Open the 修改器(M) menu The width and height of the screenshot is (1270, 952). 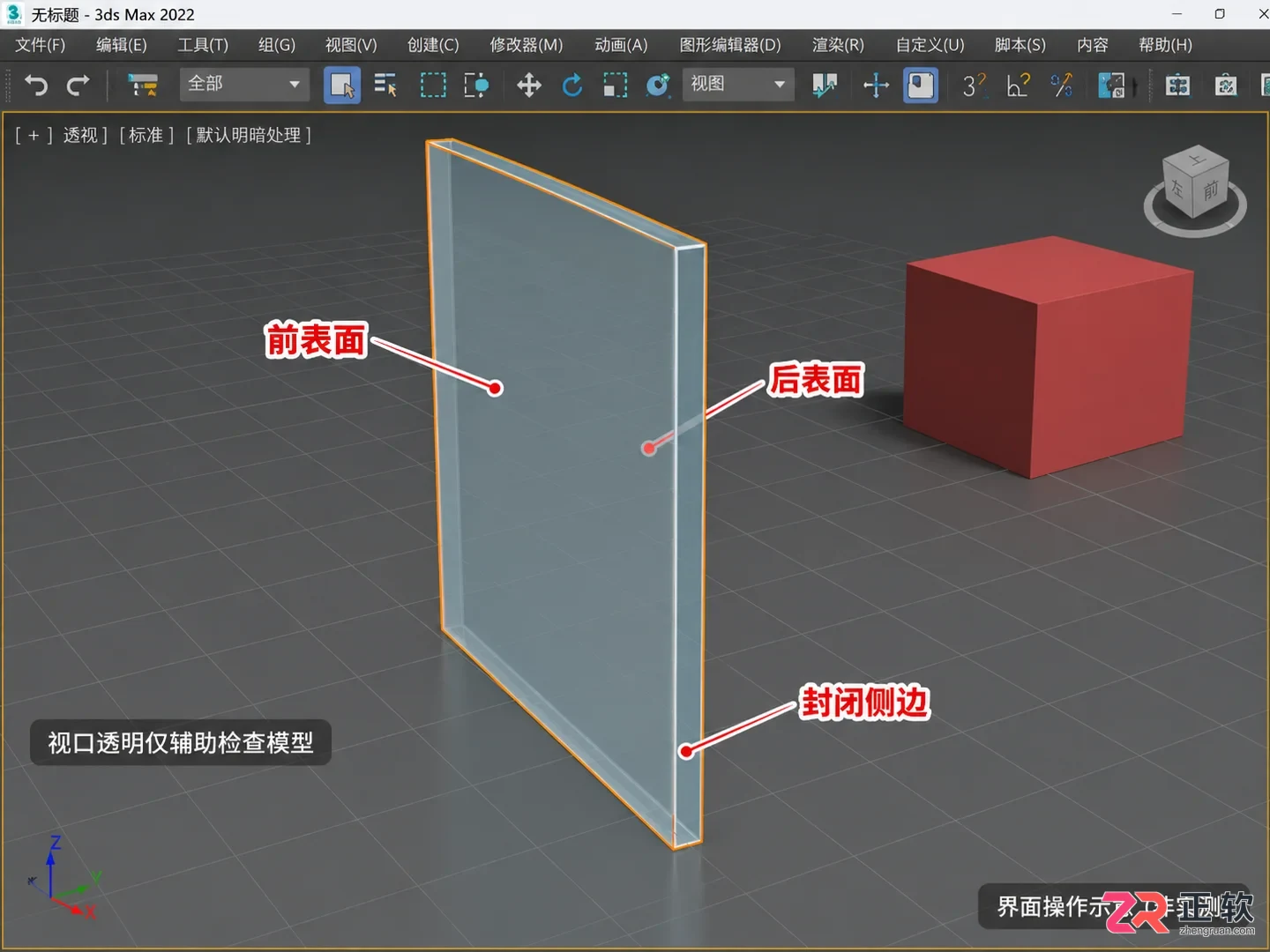[527, 45]
